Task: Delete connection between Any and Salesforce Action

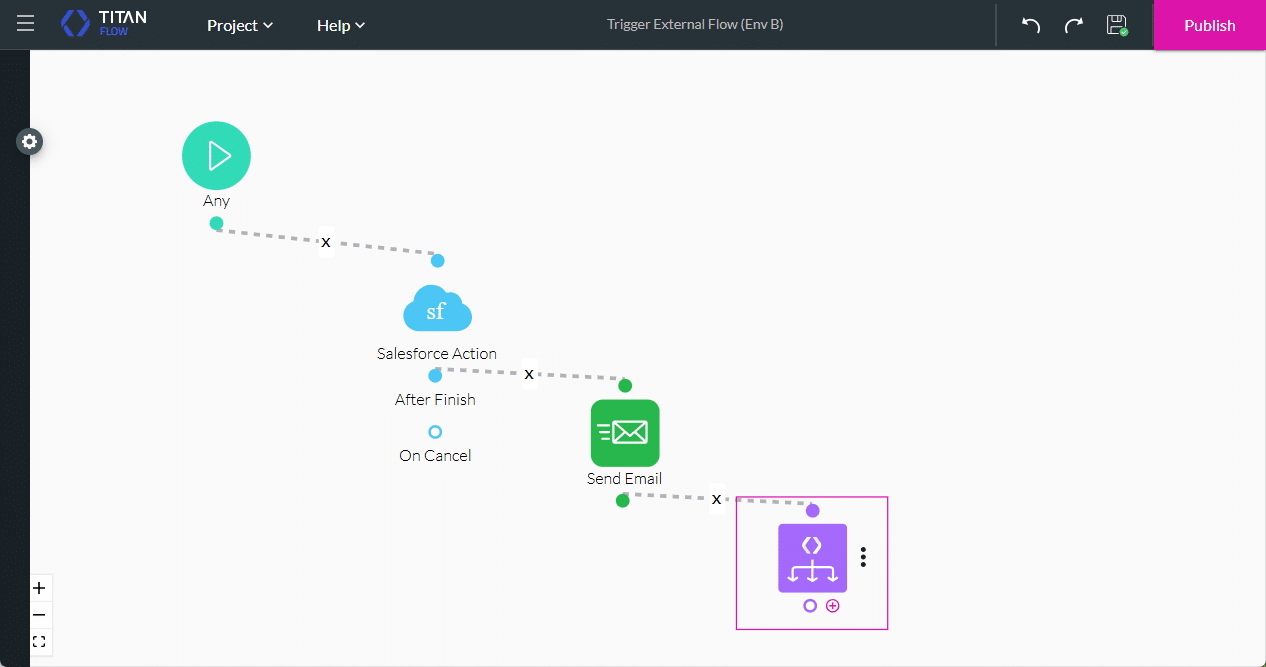Action: 326,242
